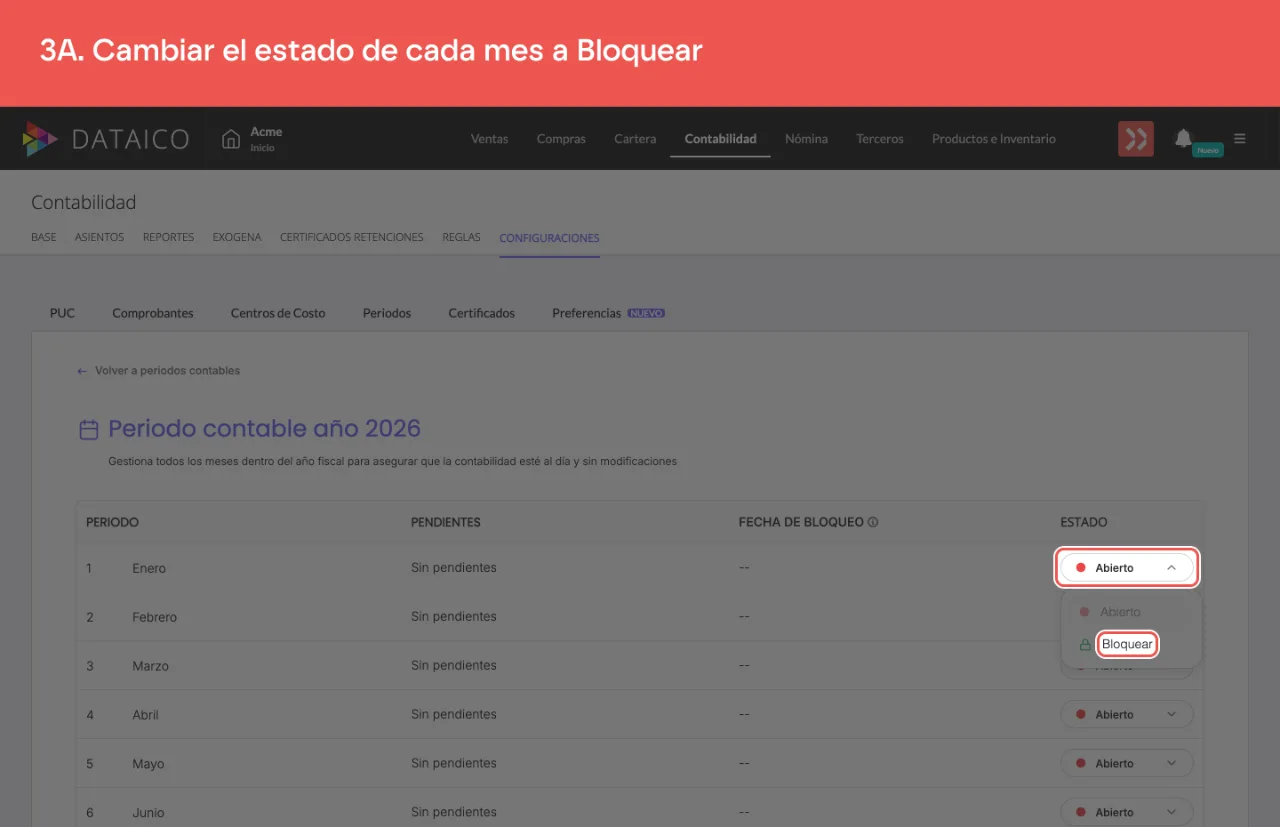Open the Cartera menu
The width and height of the screenshot is (1280, 827).
pos(635,139)
